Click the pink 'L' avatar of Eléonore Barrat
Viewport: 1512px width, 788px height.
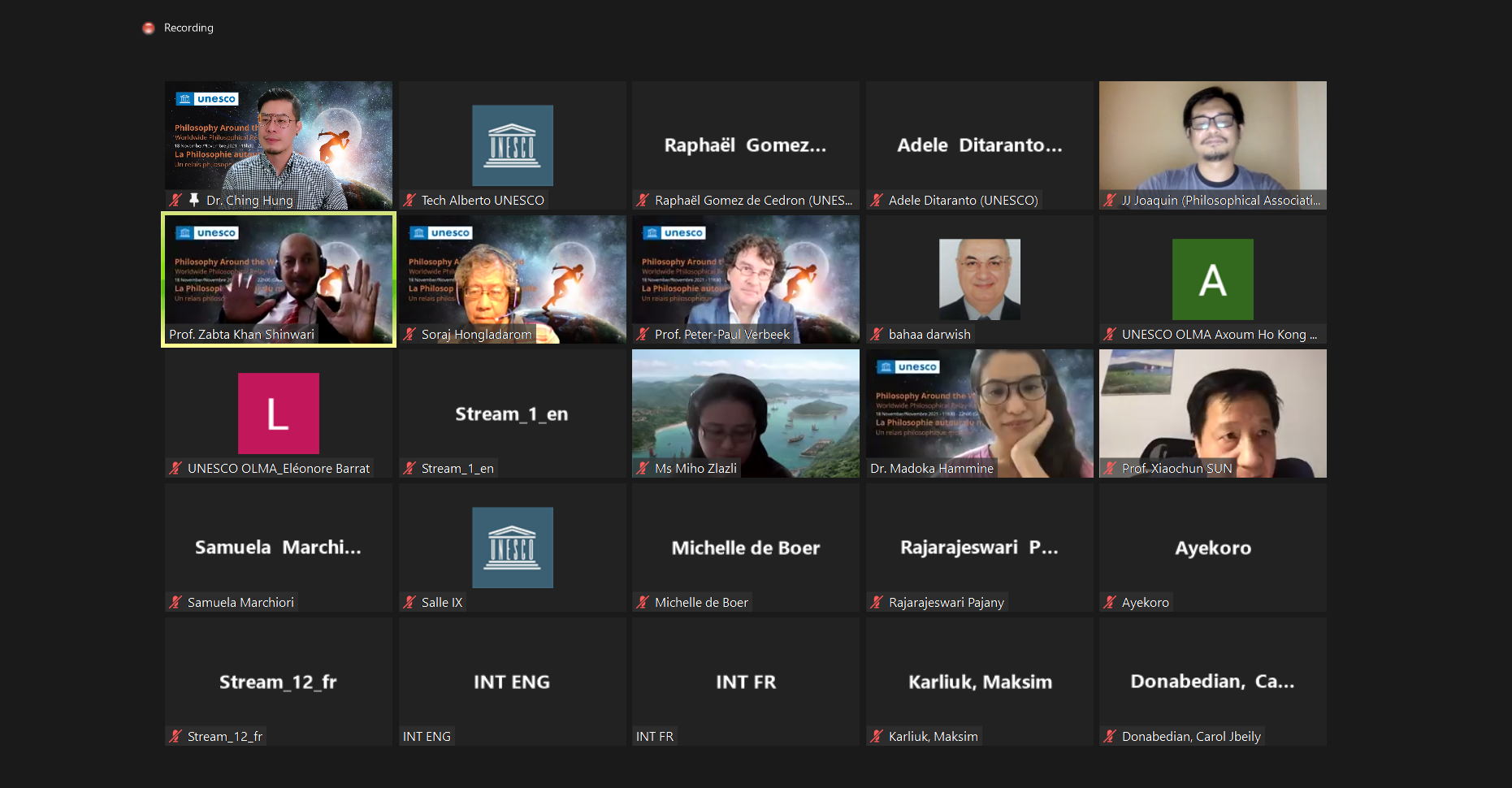pyautogui.click(x=279, y=413)
